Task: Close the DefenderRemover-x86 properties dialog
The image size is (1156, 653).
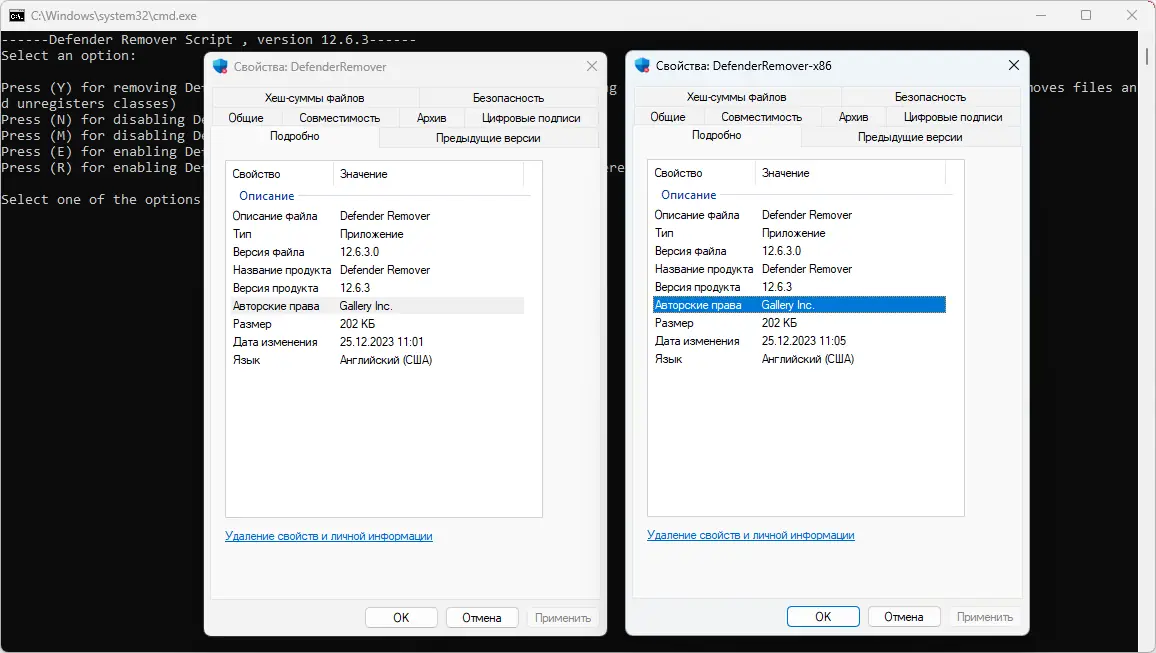Action: point(1014,66)
